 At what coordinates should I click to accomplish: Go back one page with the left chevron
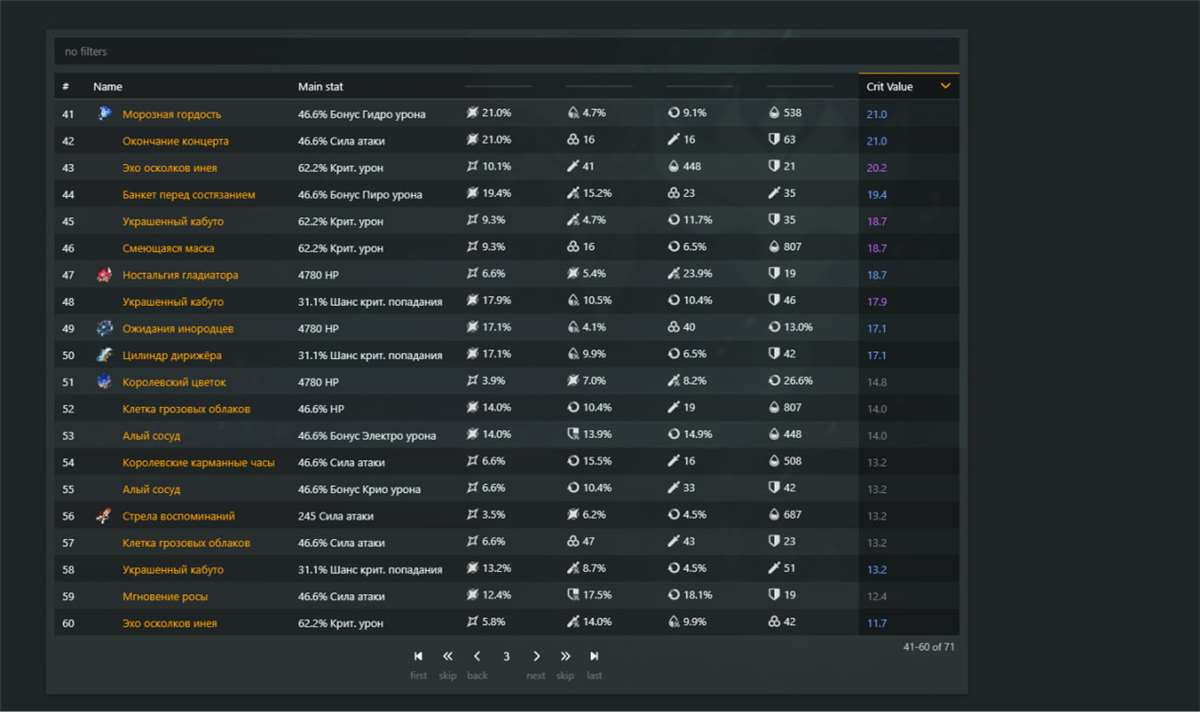(x=477, y=656)
